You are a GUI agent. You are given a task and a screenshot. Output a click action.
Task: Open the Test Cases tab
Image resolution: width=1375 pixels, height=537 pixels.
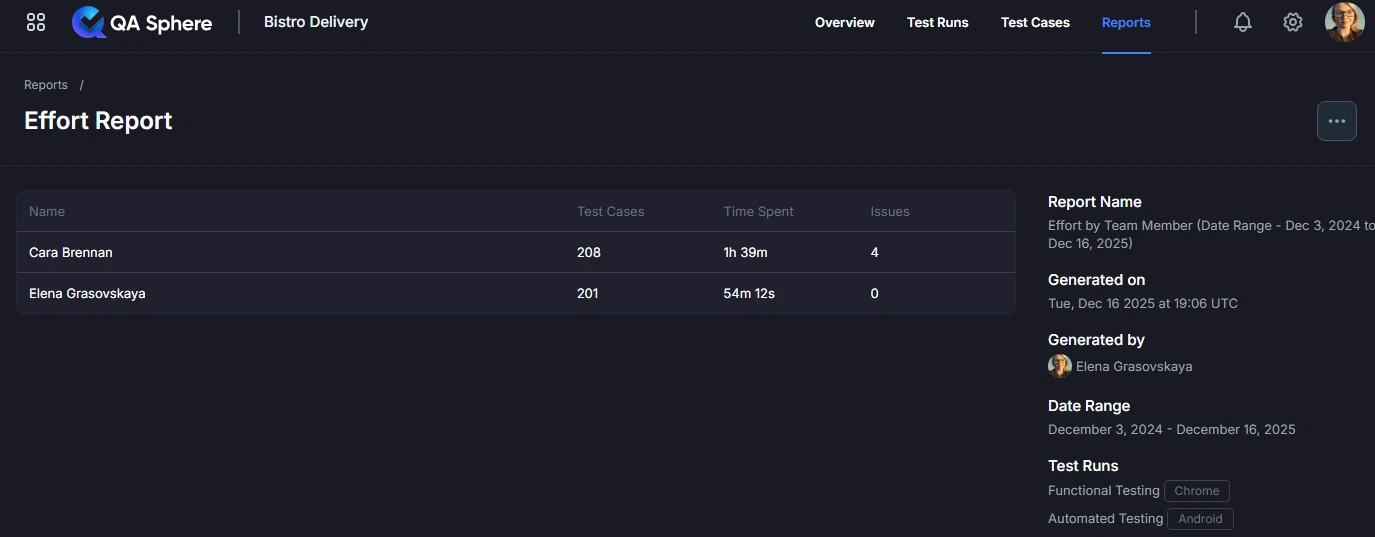point(1035,22)
